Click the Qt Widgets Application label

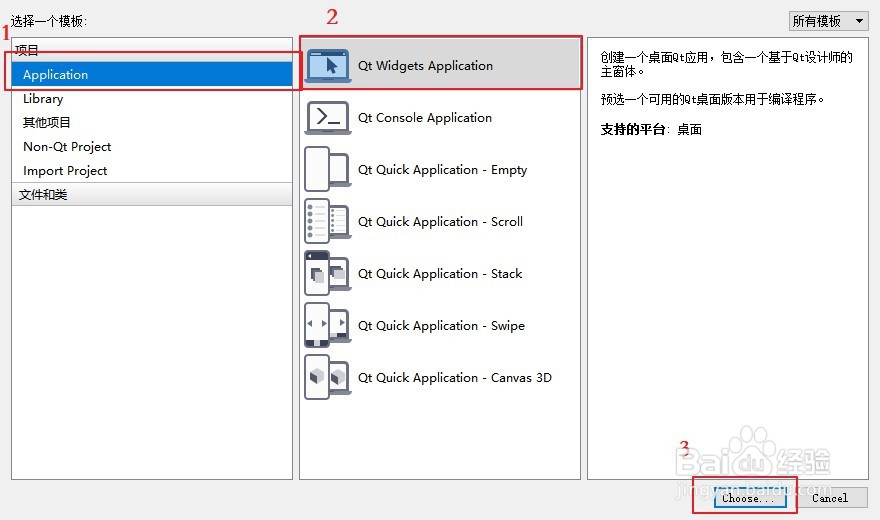[x=425, y=66]
